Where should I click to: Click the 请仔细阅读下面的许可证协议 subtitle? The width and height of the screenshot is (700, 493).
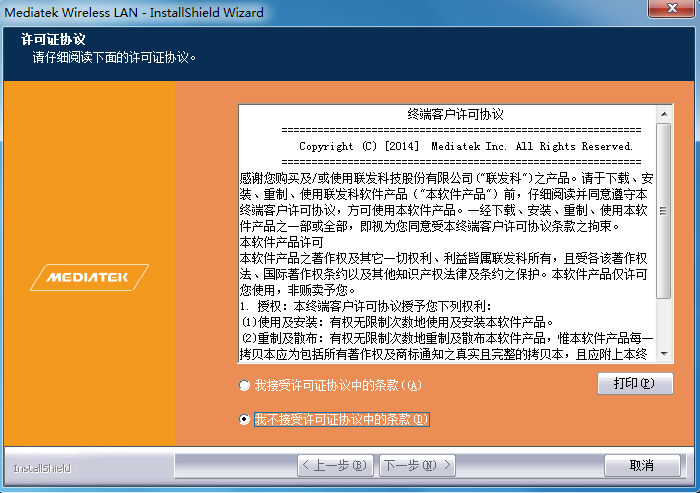114,58
